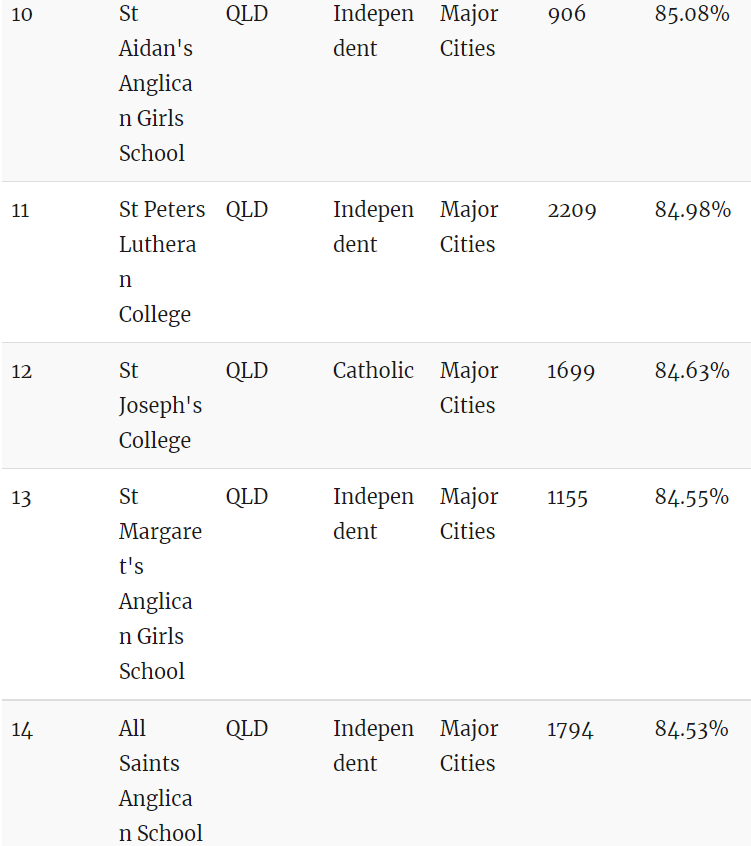
Task: Click the 84.53% score cell
Action: pyautogui.click(x=692, y=729)
